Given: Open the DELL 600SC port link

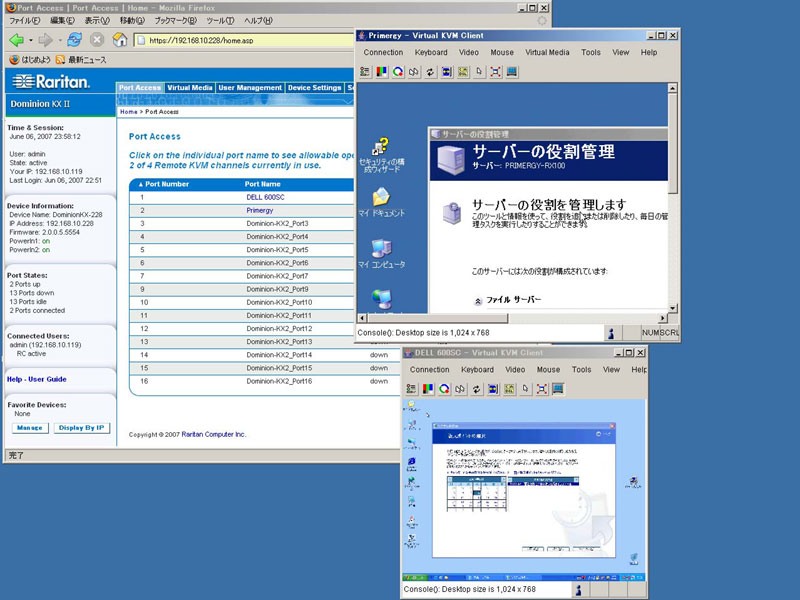Looking at the screenshot, I should (x=265, y=197).
